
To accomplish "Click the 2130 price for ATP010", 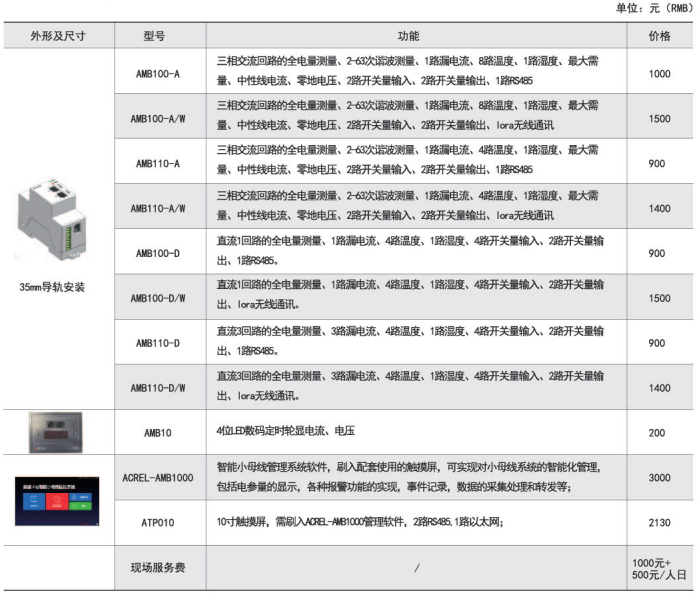I will 659,522.
